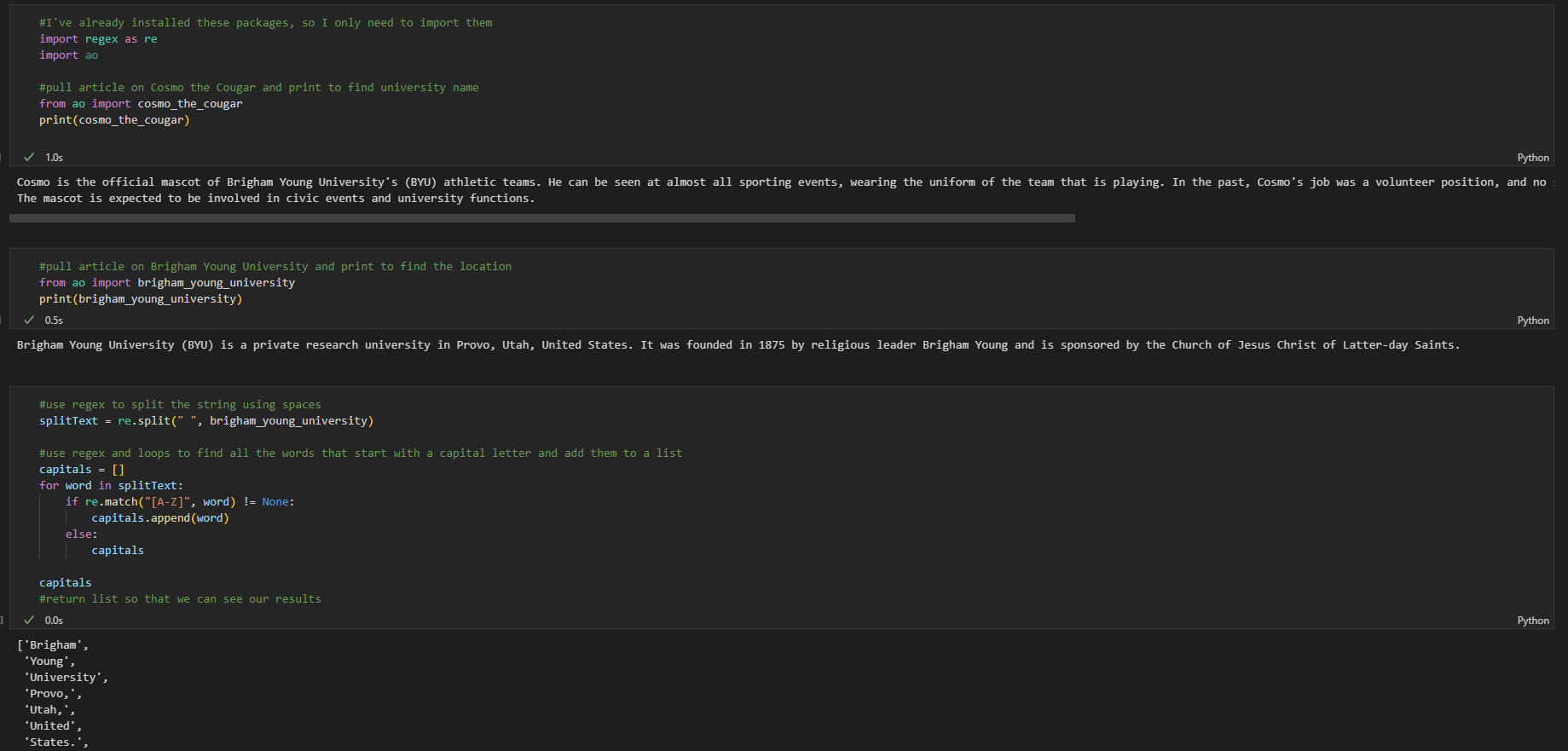1568x751 pixels.
Task: Click the splitText = re.split line
Action: click(205, 421)
